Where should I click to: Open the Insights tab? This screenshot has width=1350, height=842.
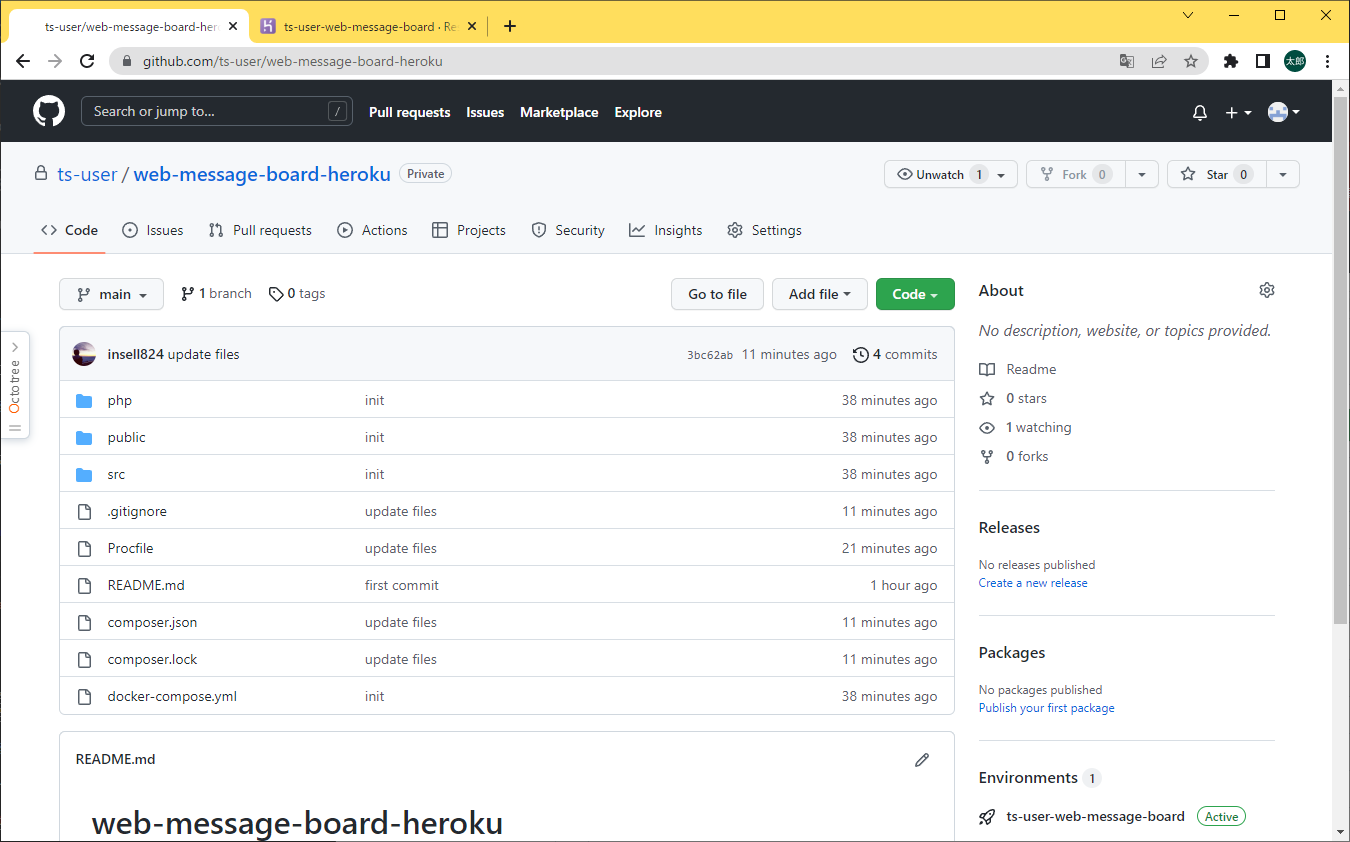tap(666, 230)
